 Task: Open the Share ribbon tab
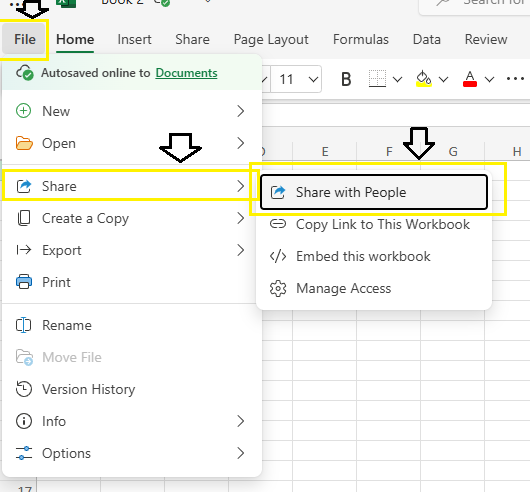pyautogui.click(x=192, y=39)
